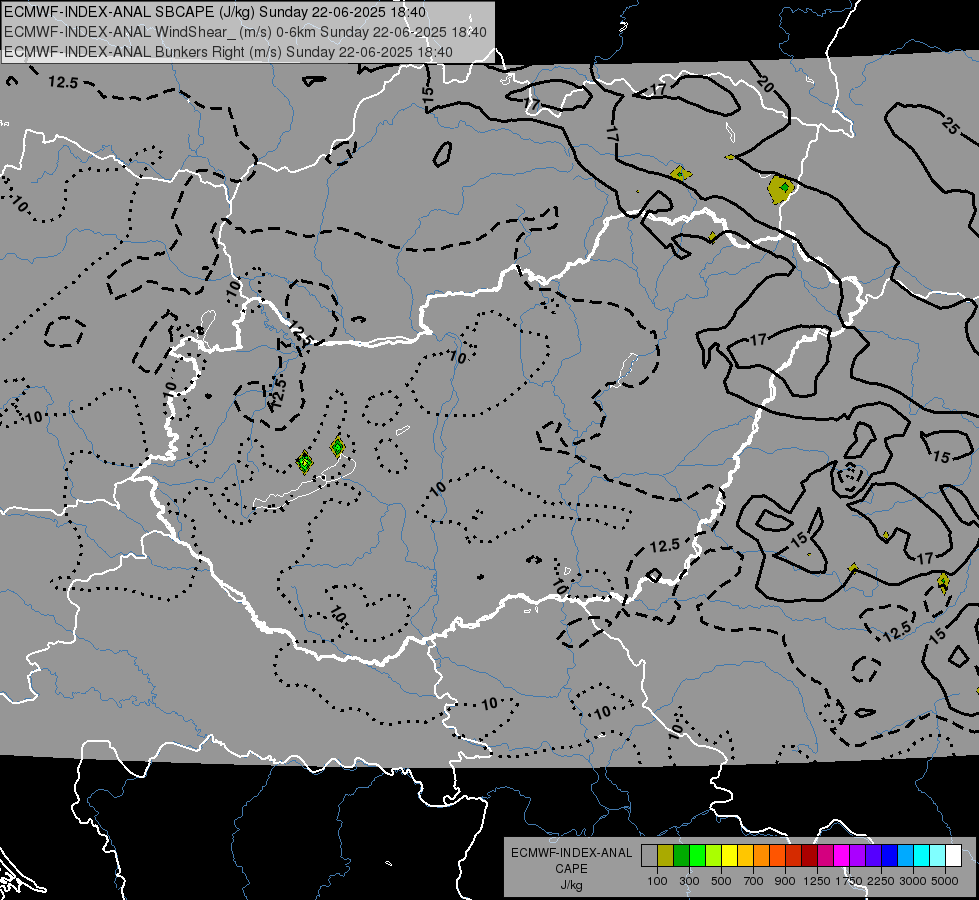The image size is (979, 900).
Task: Click the 1750 legend value
Action: (x=849, y=881)
